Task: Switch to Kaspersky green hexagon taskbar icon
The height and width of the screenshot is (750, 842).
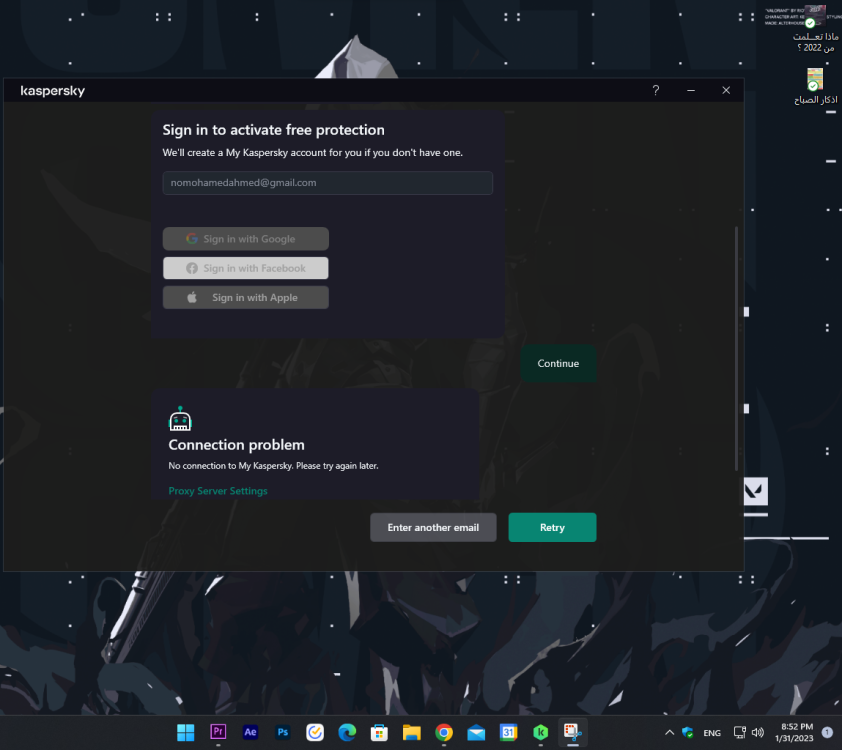Action: (541, 732)
